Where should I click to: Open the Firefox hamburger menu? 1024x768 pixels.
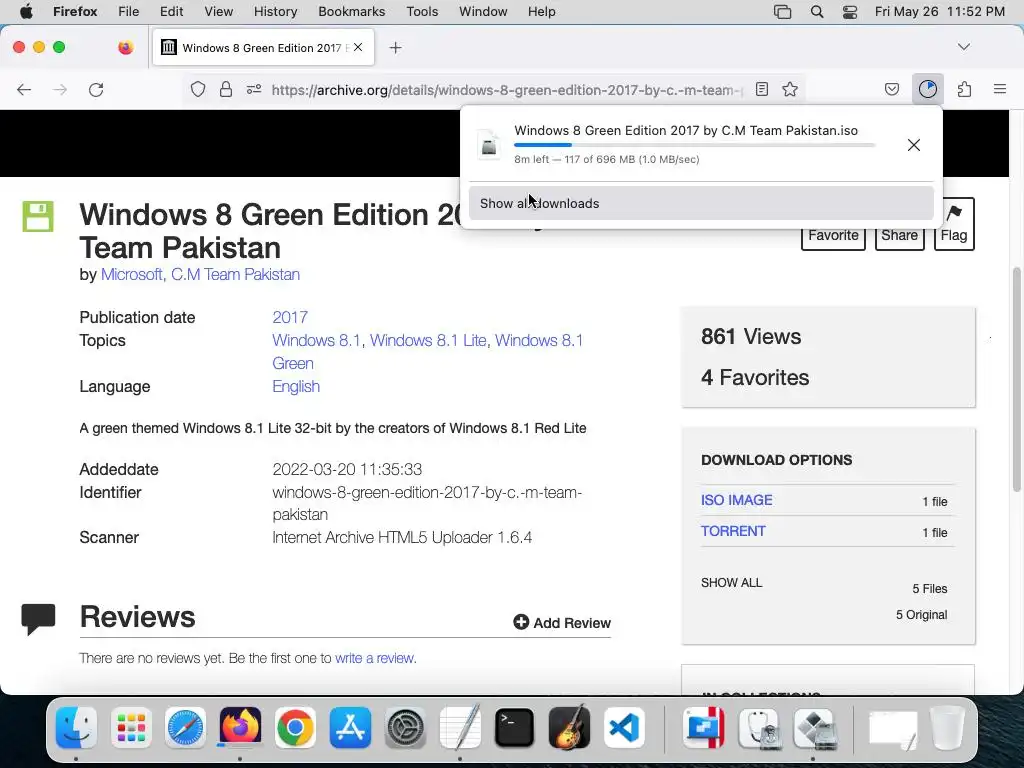(1000, 89)
